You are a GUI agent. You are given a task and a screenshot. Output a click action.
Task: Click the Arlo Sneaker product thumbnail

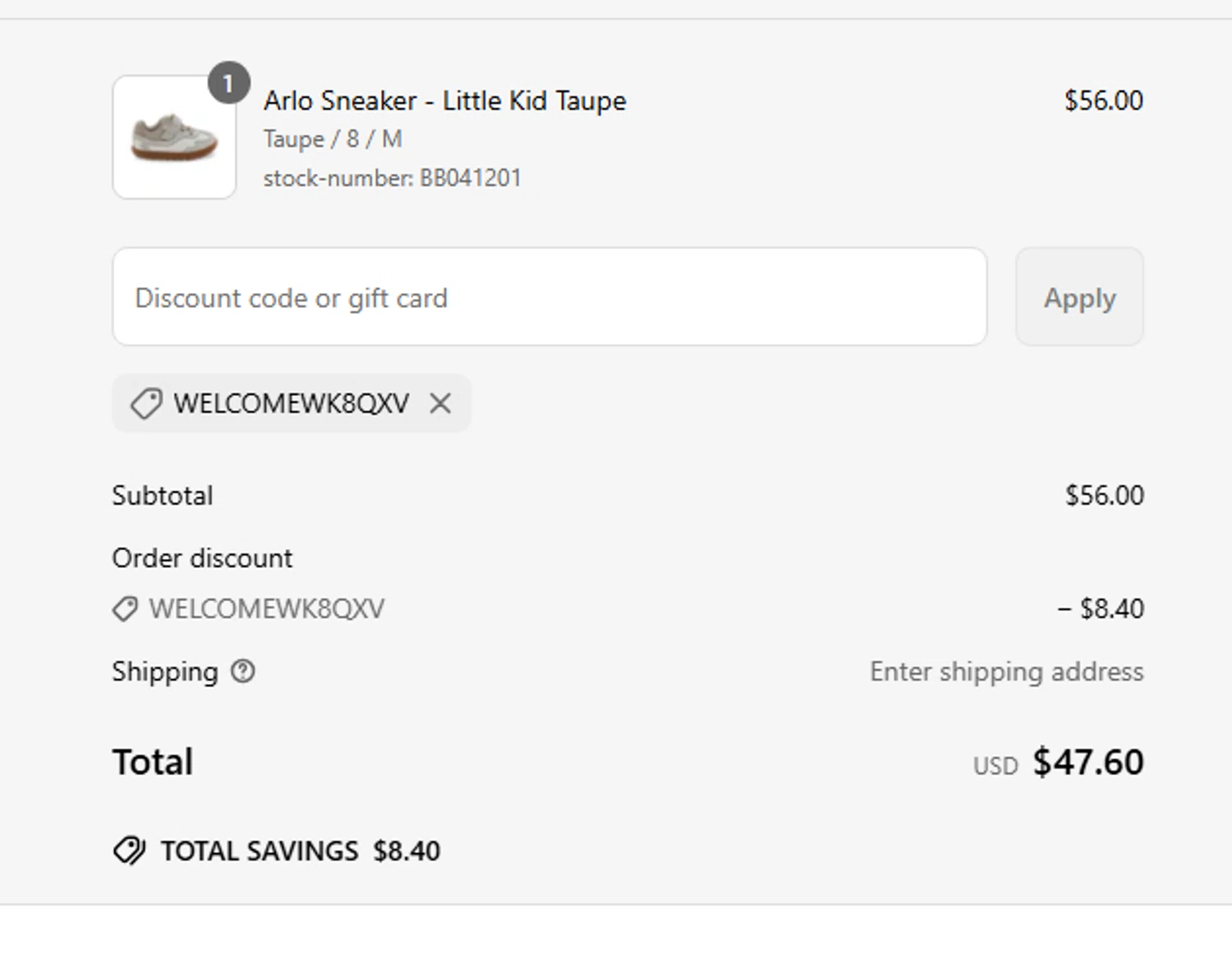click(x=174, y=138)
